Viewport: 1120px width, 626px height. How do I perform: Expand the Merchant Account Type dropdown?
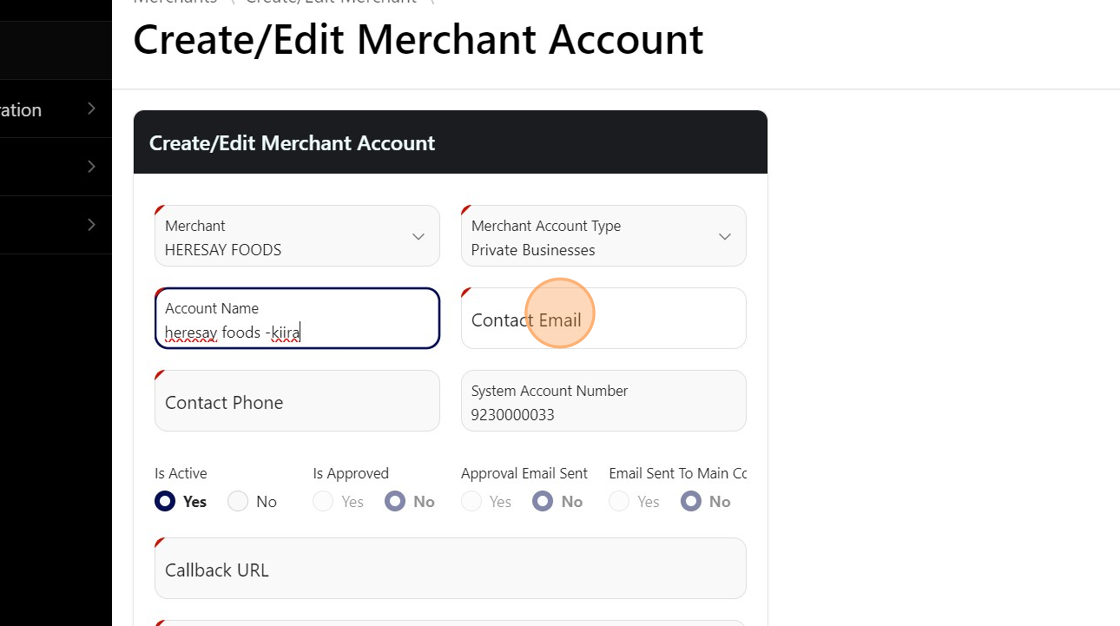(x=603, y=237)
